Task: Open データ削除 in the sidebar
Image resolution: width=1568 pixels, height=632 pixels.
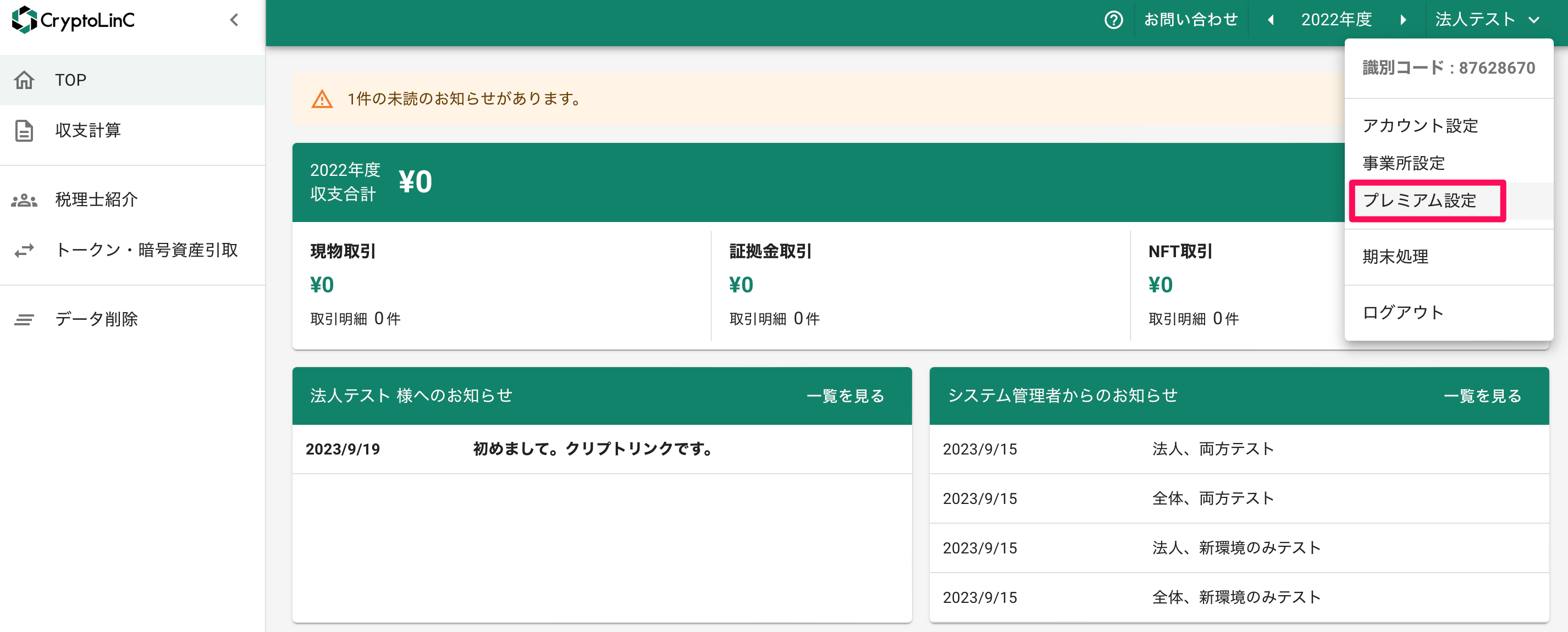Action: point(132,319)
